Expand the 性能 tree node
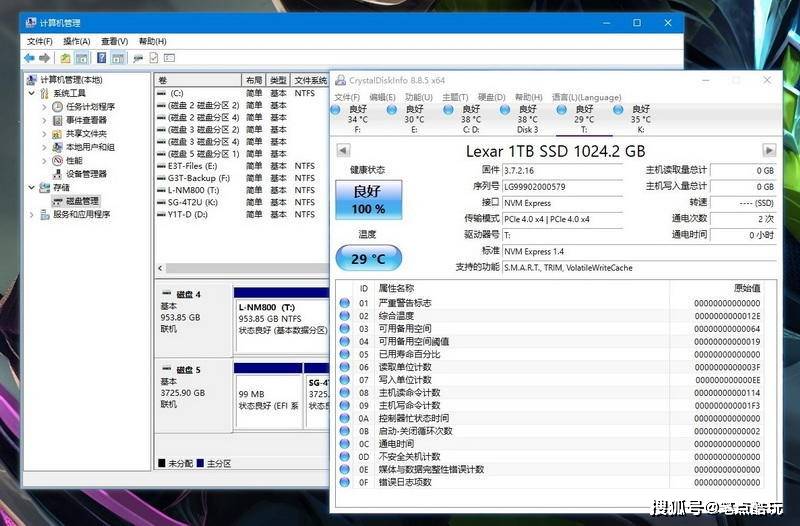The image size is (800, 526). (44, 161)
